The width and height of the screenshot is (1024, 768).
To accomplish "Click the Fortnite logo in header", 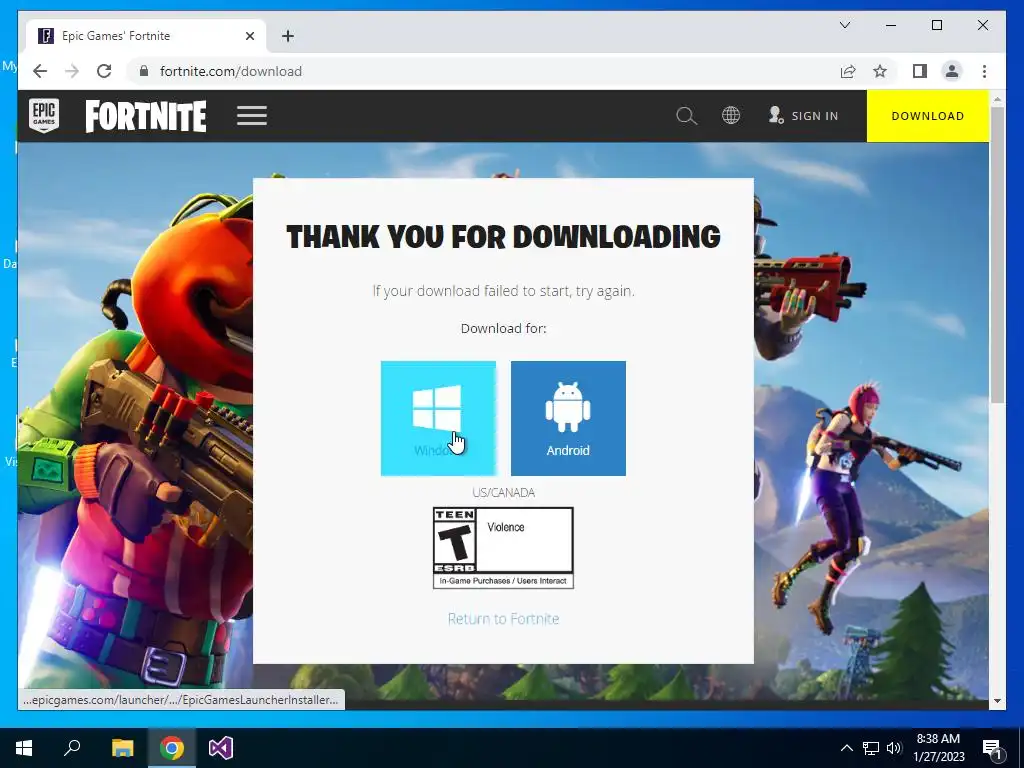I will [146, 116].
